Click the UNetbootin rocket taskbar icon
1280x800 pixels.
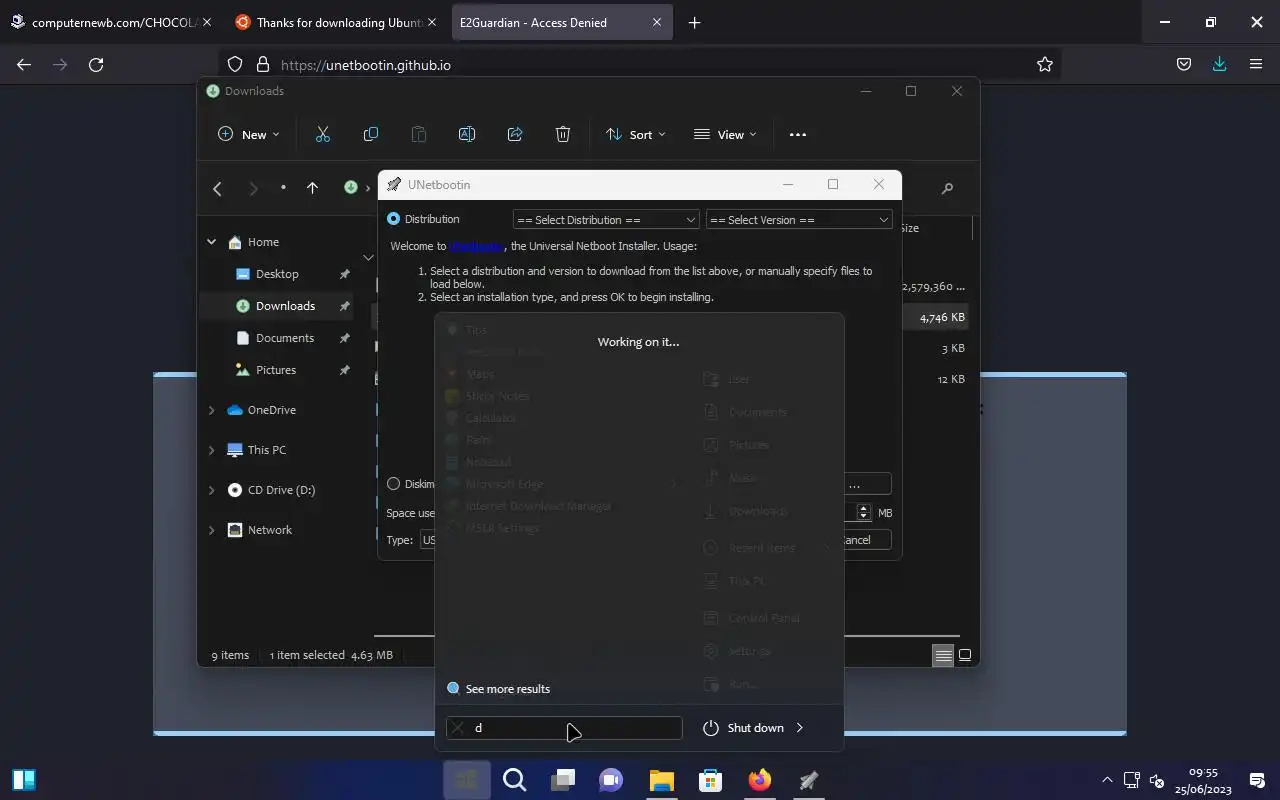[x=808, y=780]
